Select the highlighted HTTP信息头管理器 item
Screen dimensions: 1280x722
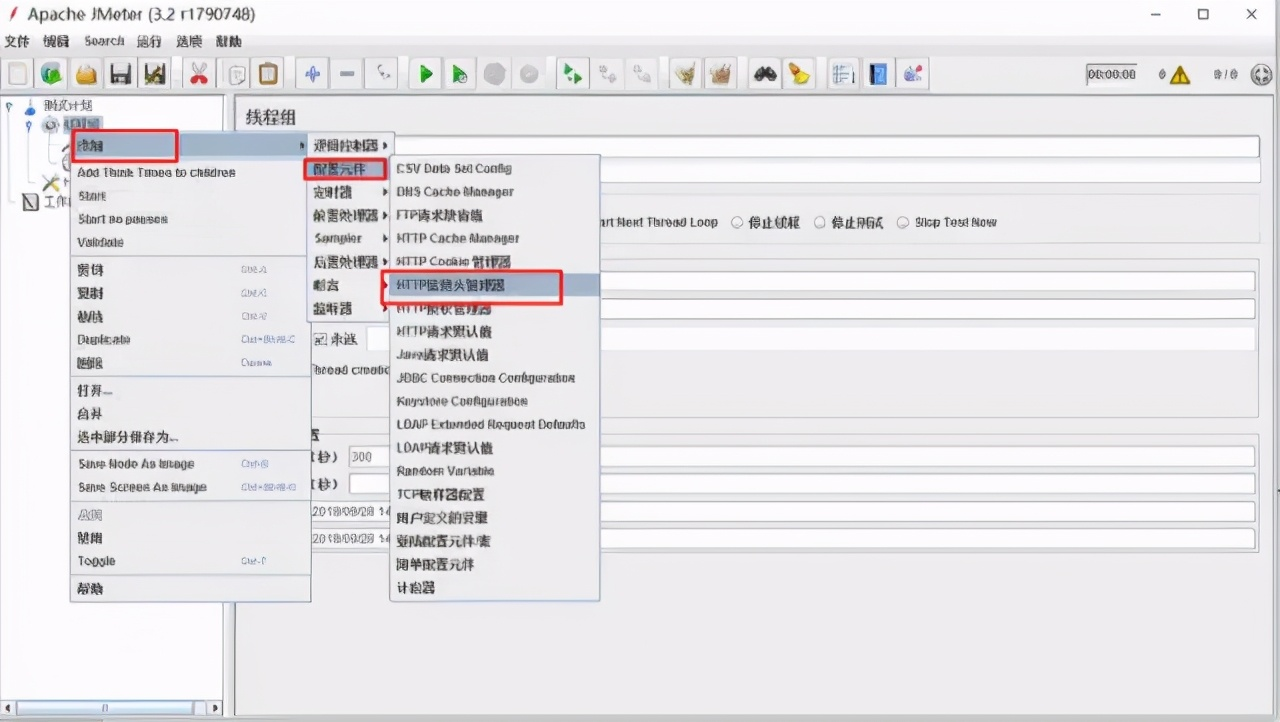pos(494,285)
